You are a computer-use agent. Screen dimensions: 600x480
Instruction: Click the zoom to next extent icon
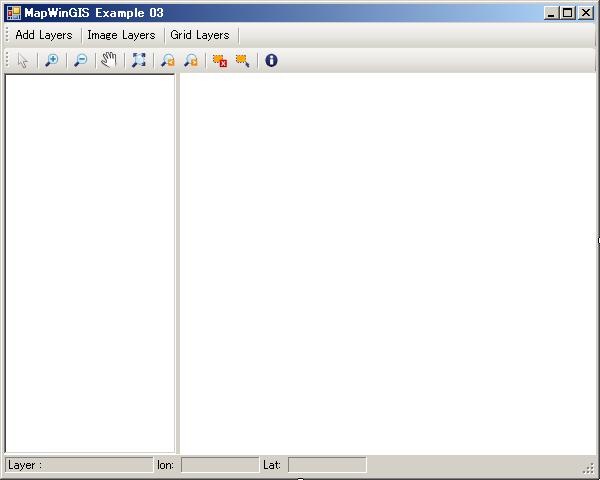point(190,60)
